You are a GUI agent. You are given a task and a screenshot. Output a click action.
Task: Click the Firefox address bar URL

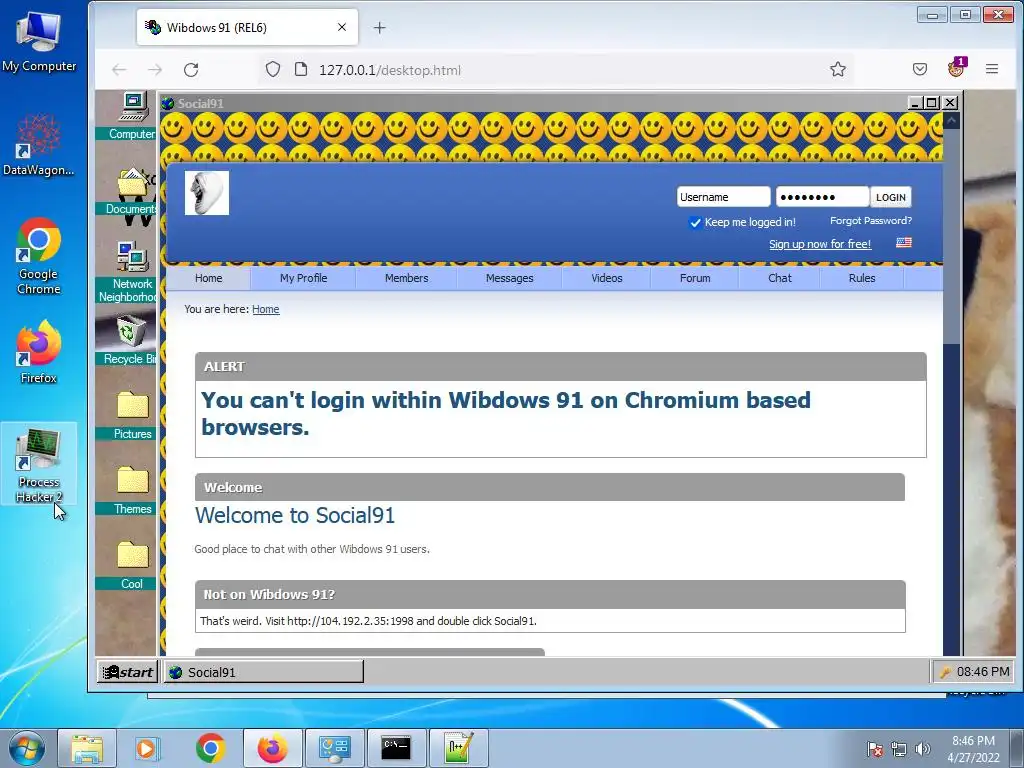(390, 70)
